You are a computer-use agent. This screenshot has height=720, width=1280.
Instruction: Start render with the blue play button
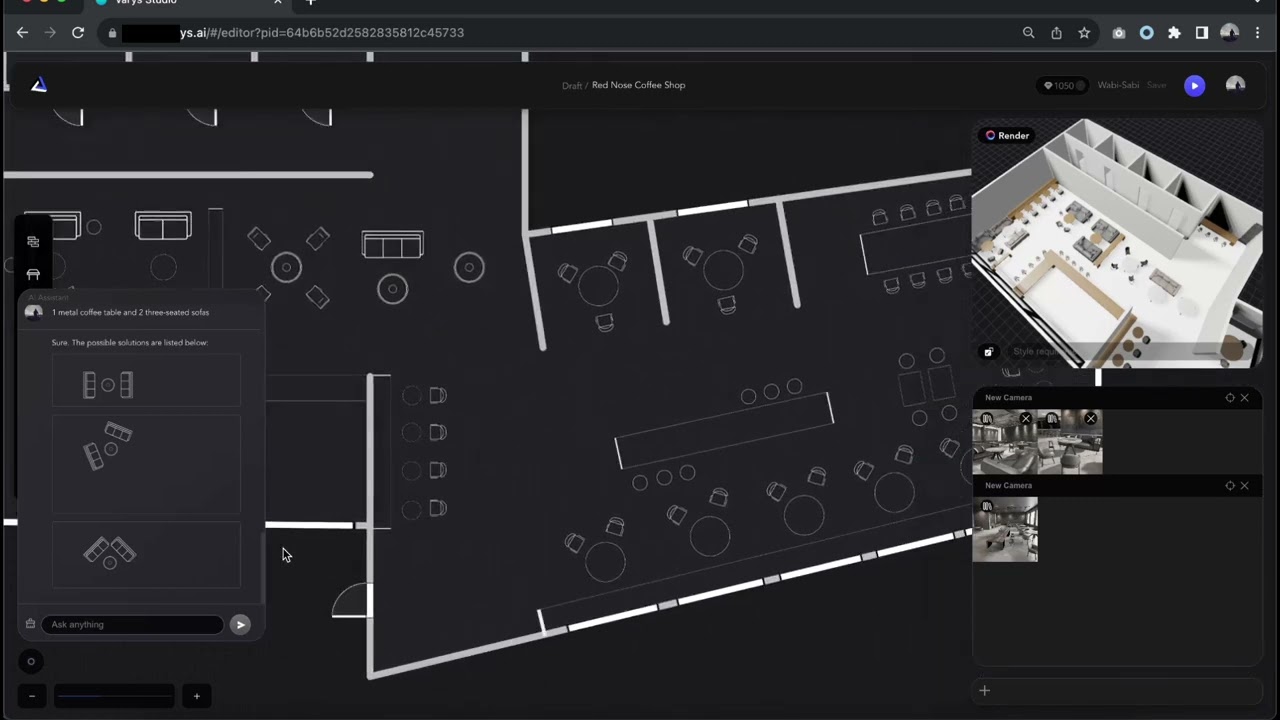1194,86
